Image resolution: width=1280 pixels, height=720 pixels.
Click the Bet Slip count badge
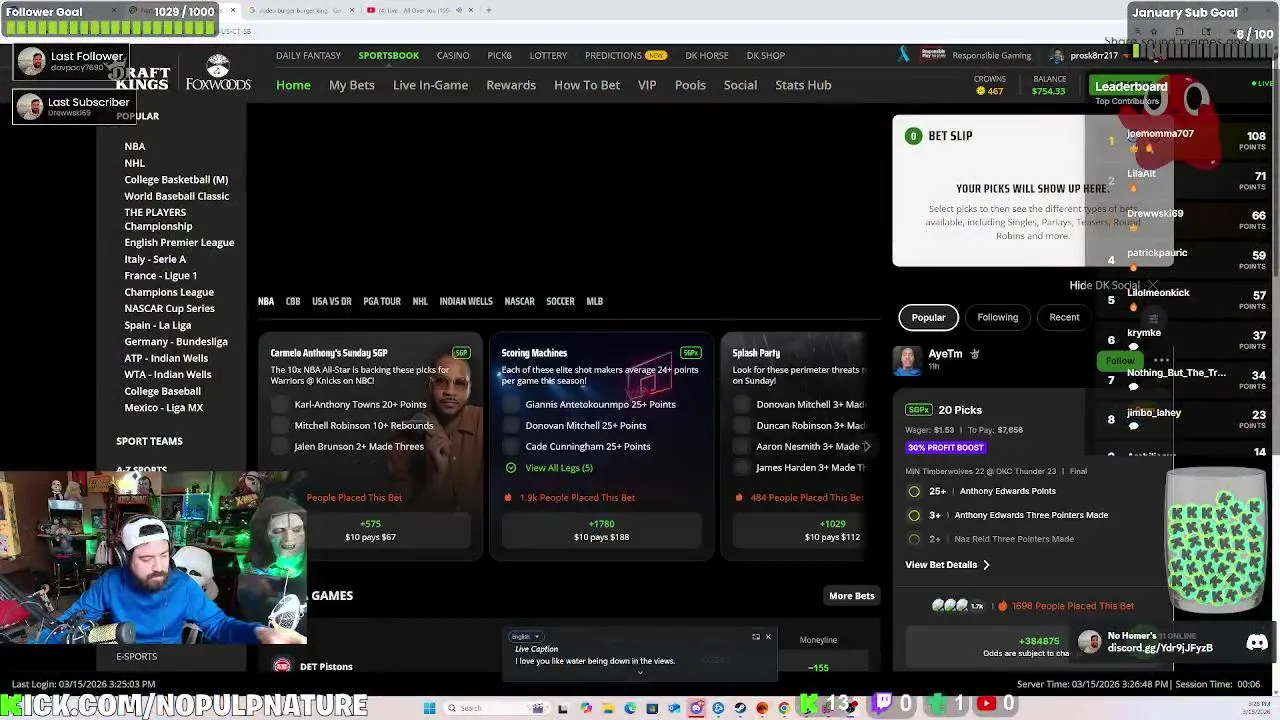[913, 136]
